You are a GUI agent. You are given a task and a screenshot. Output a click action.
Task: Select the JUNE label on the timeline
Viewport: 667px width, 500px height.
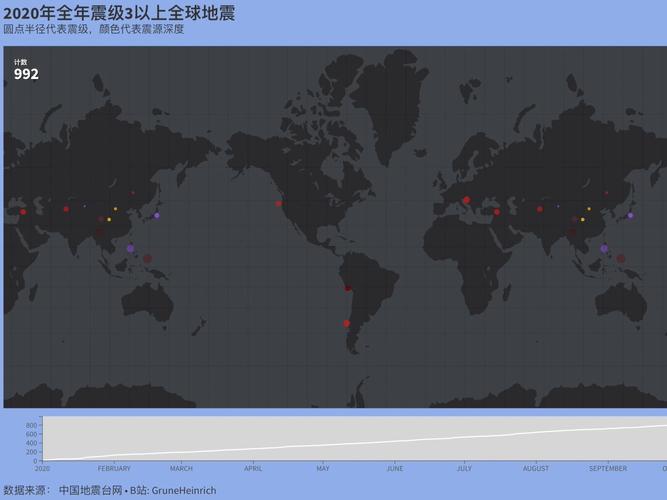[x=395, y=468]
